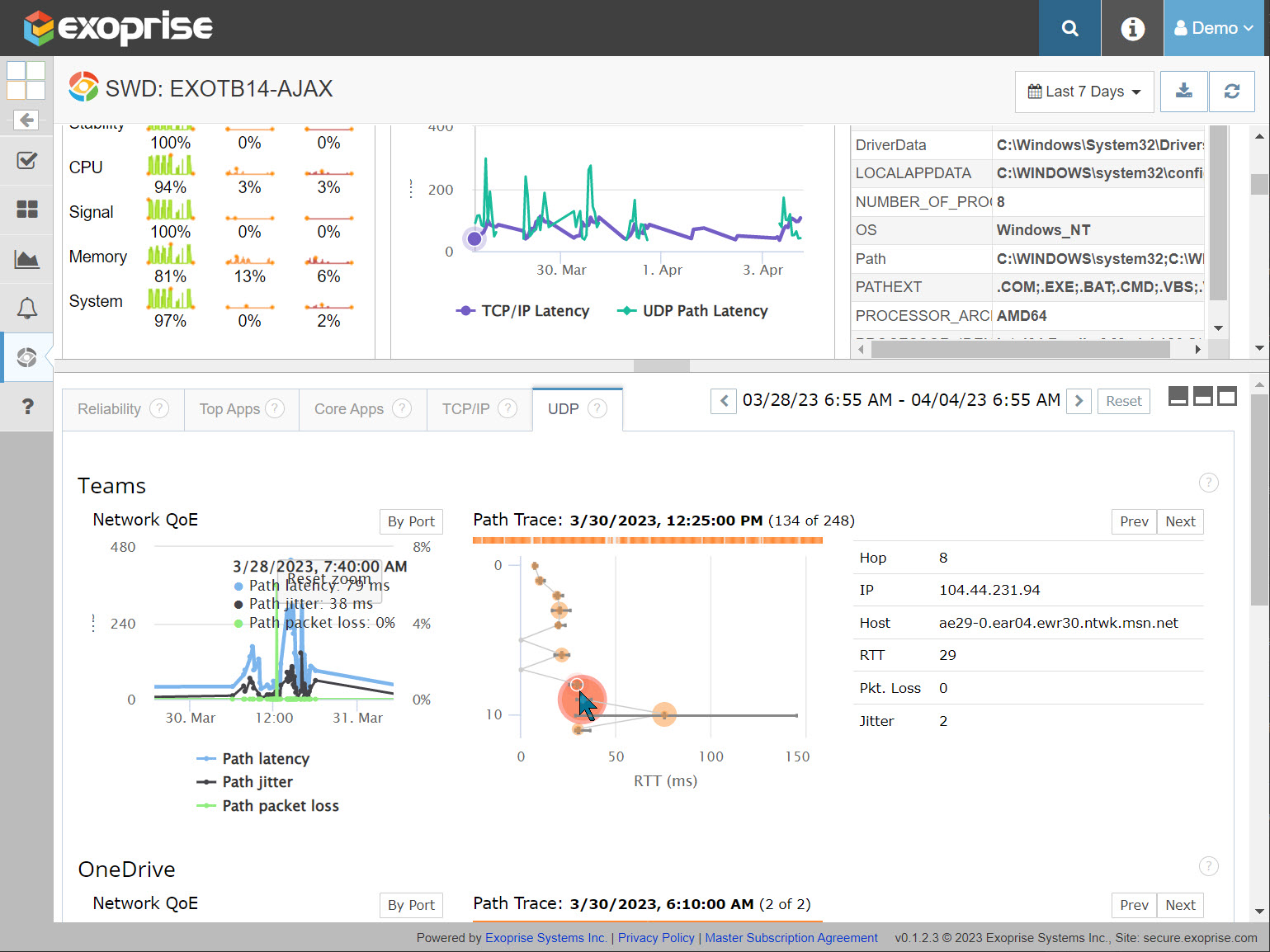Viewport: 1270px width, 952px height.
Task: Click the Exoprise logo
Action: pos(118,27)
